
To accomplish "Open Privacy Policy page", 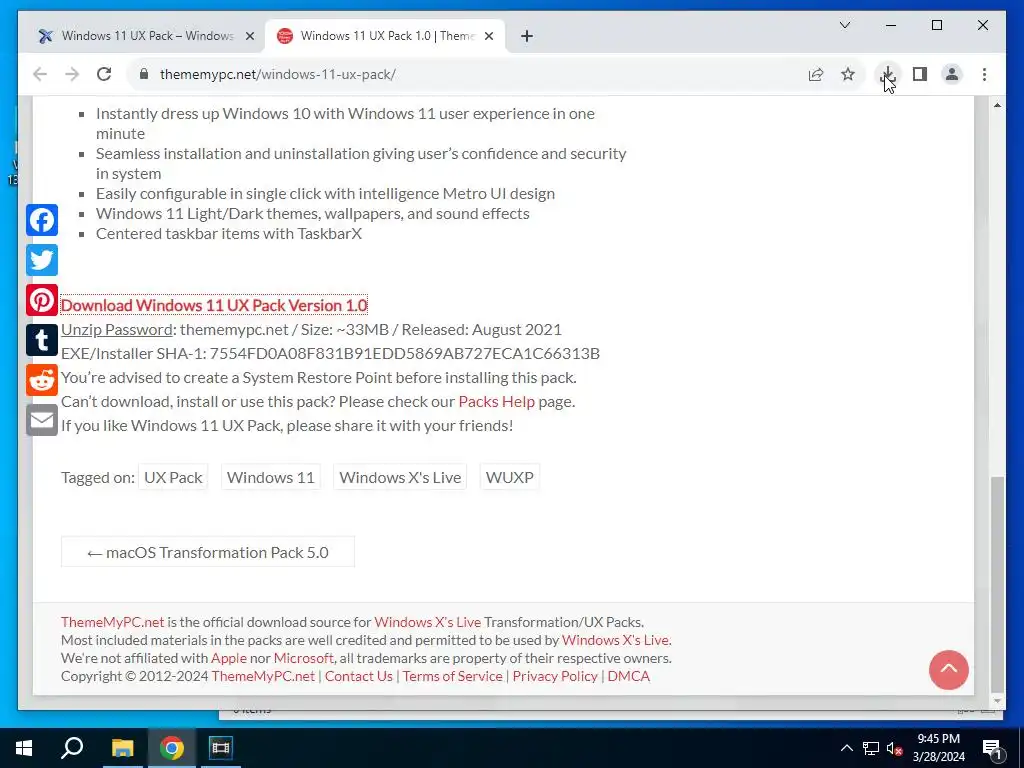I will (x=554, y=676).
